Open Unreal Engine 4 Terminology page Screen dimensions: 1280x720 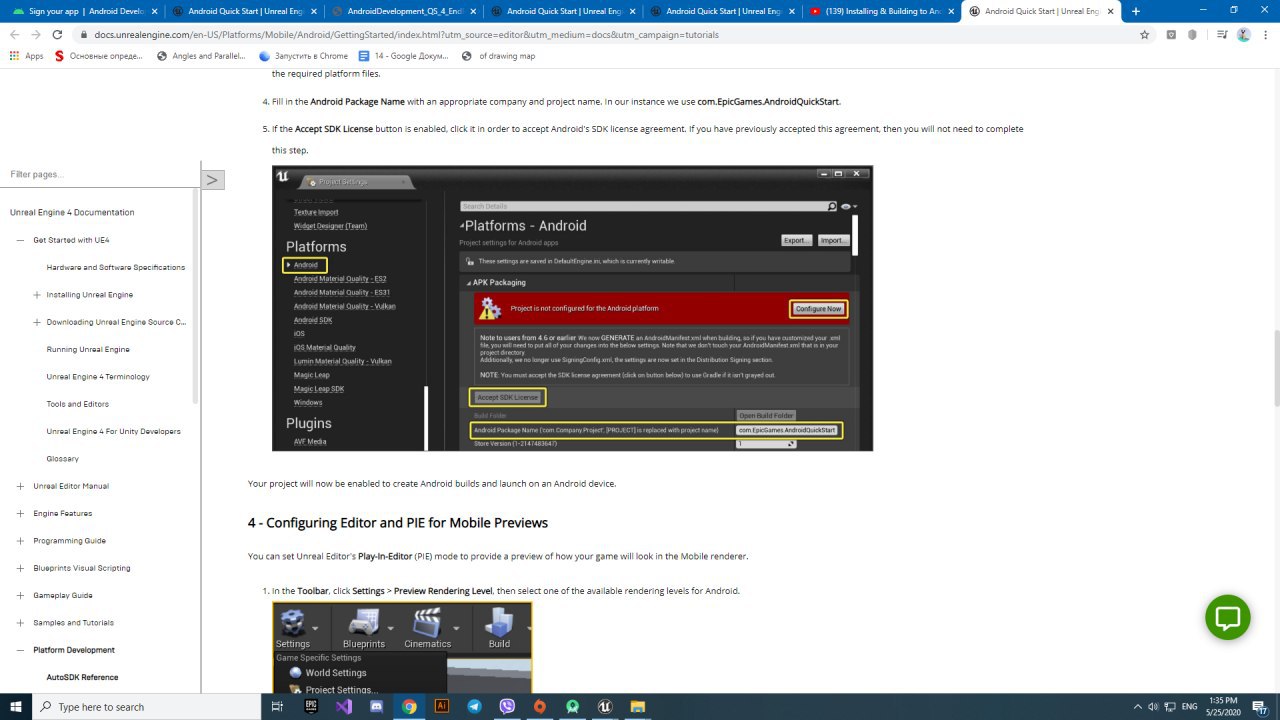click(x=98, y=377)
